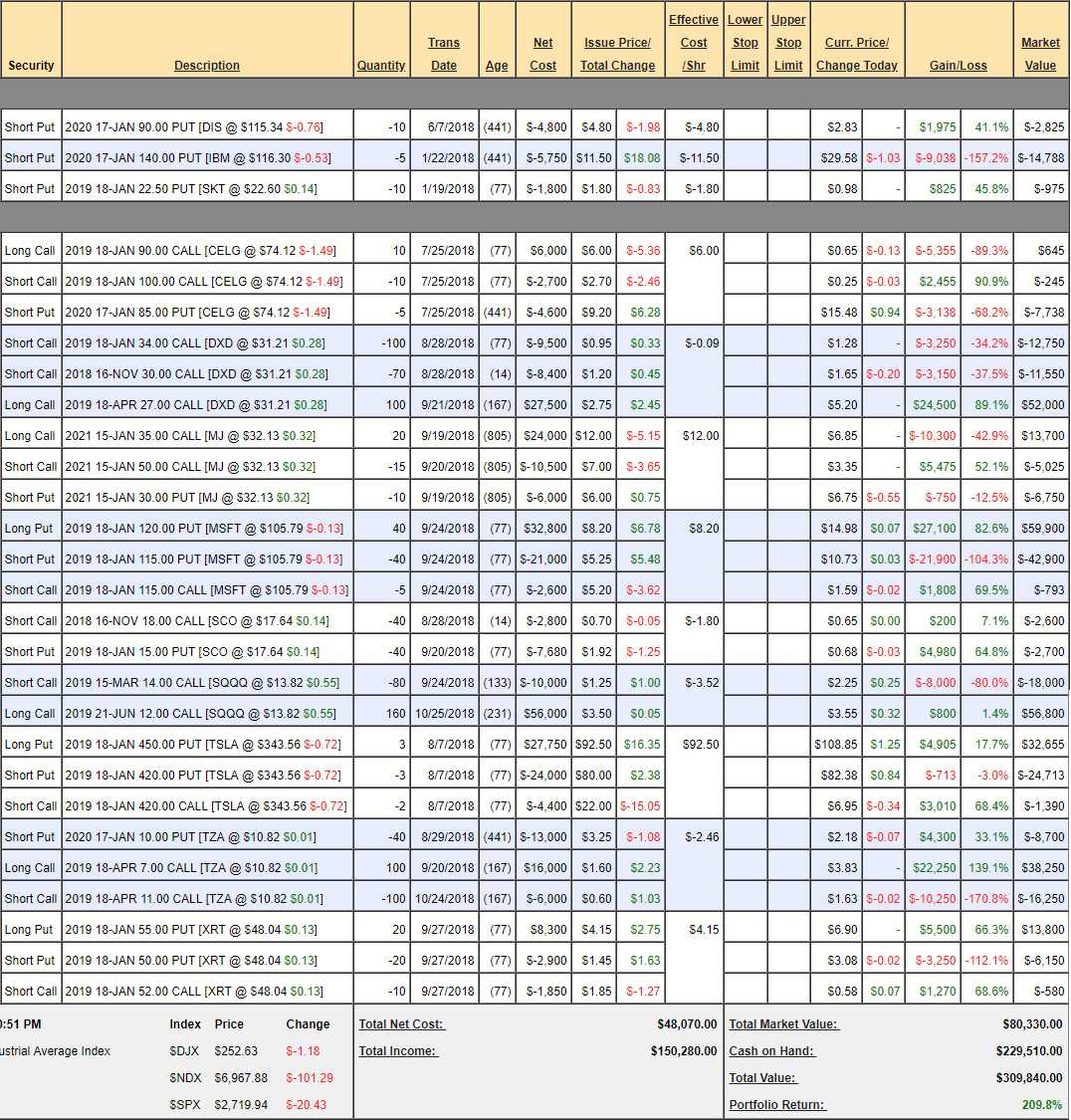The height and width of the screenshot is (1120, 1071).
Task: Open the Total Net Cost link
Action: coord(402,1024)
